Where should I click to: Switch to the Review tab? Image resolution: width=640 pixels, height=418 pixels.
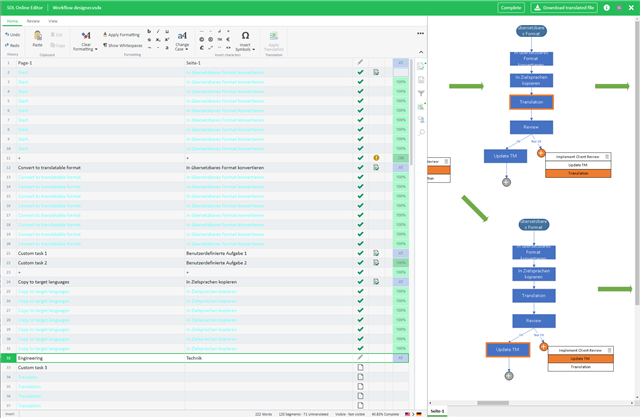click(33, 20)
